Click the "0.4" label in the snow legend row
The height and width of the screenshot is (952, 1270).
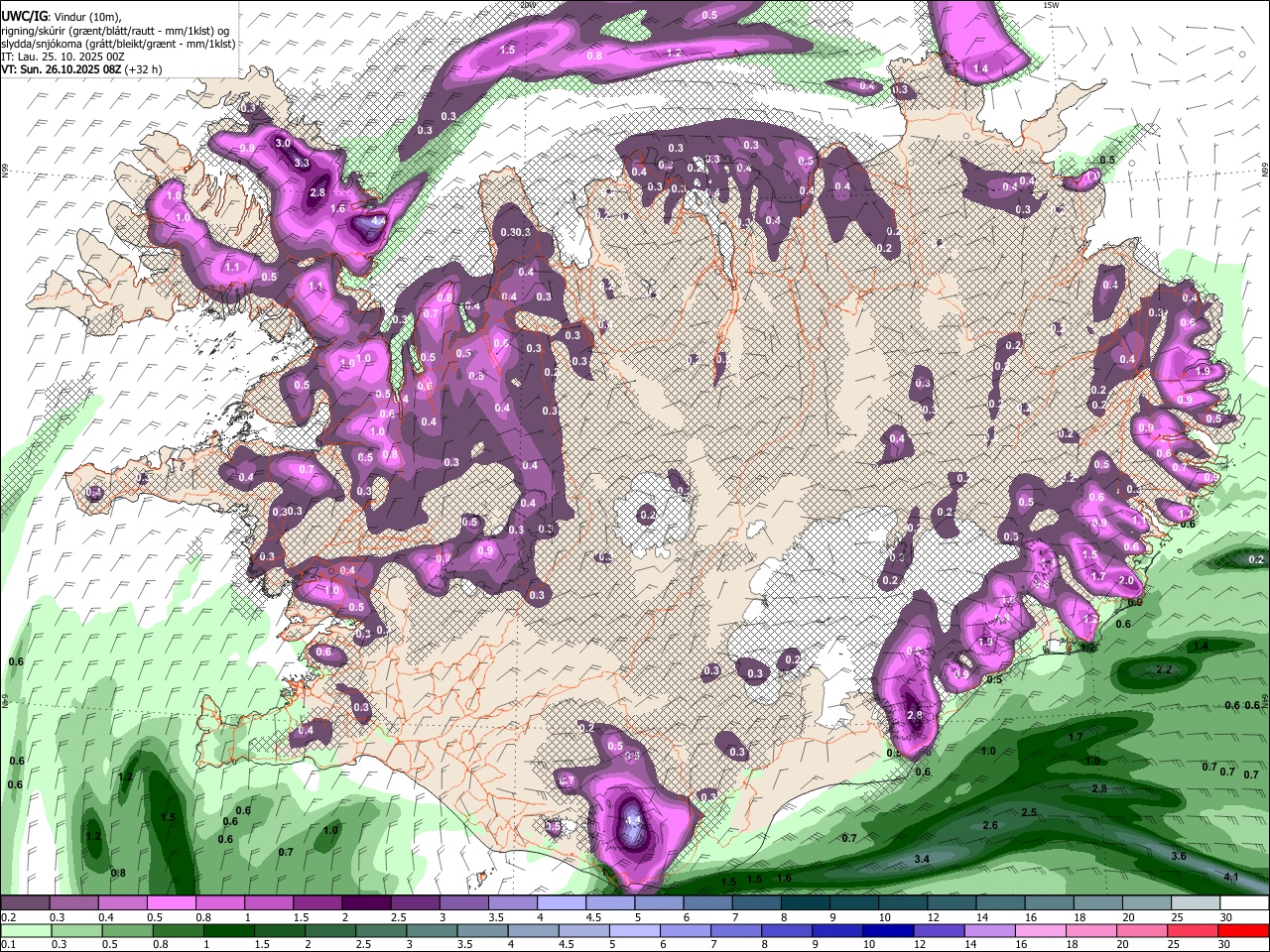[106, 917]
